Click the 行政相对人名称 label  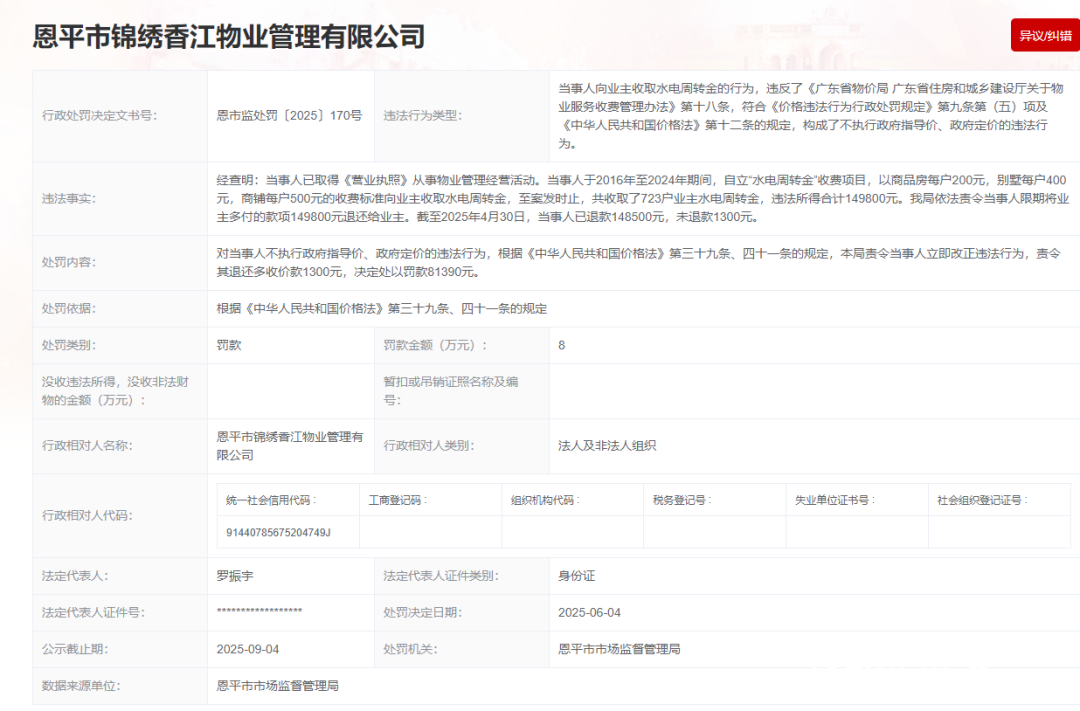click(87, 446)
